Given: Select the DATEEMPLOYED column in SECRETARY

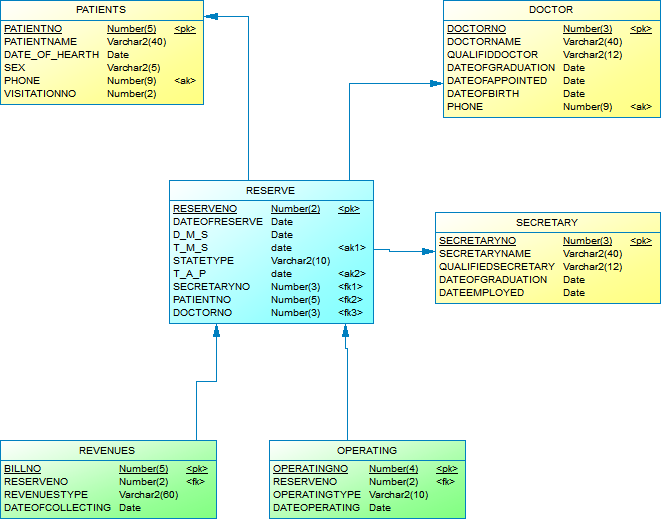Looking at the screenshot, I should pyautogui.click(x=481, y=293).
